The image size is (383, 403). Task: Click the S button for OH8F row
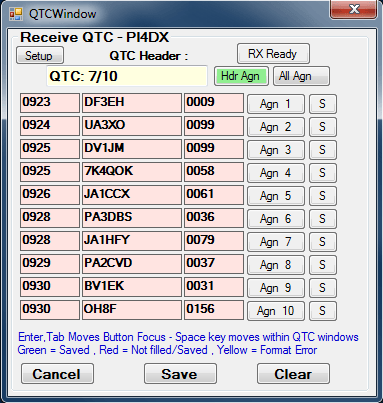[323, 311]
